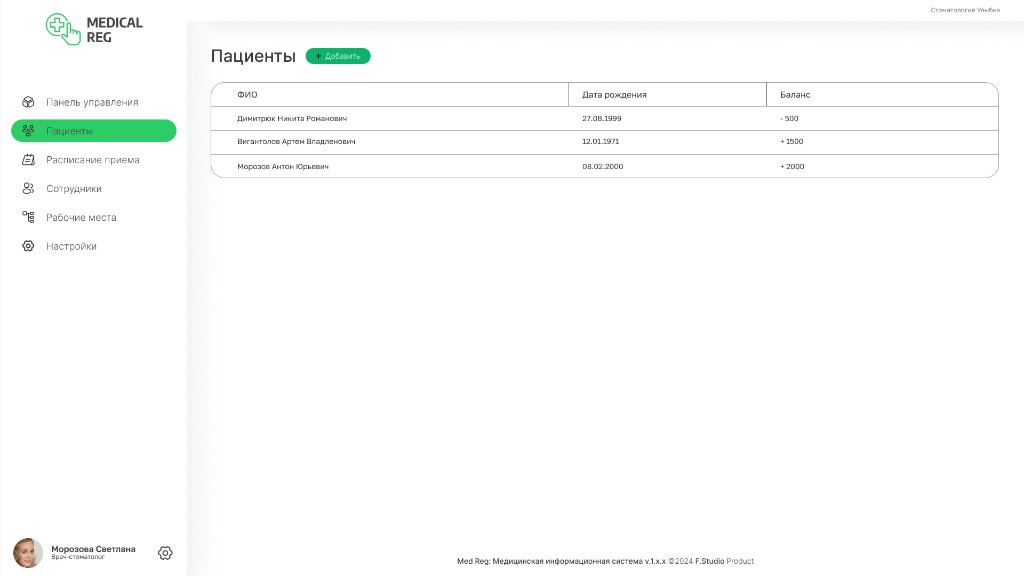The image size is (1024, 576).
Task: Click the Пациенты page heading
Action: [253, 56]
